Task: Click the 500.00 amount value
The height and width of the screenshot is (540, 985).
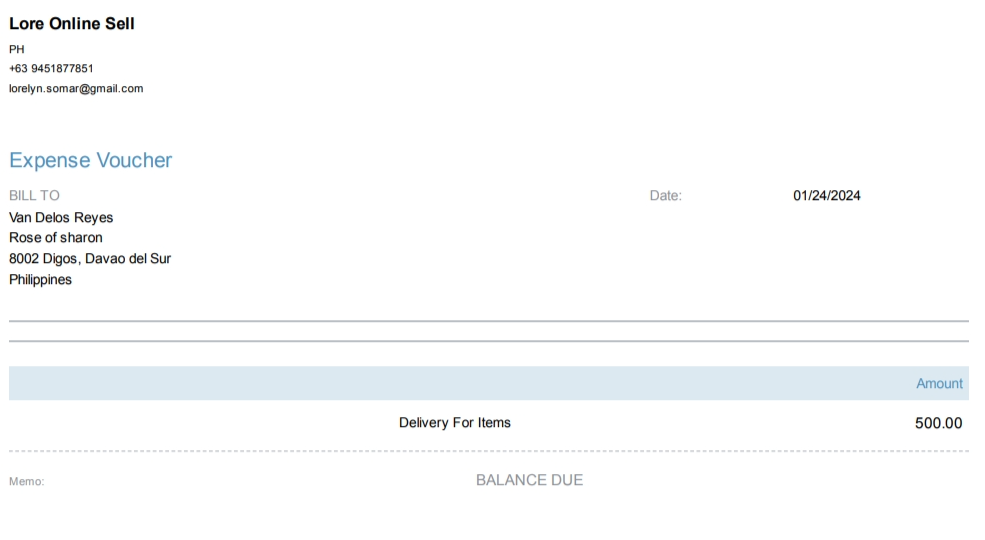Action: (x=938, y=423)
